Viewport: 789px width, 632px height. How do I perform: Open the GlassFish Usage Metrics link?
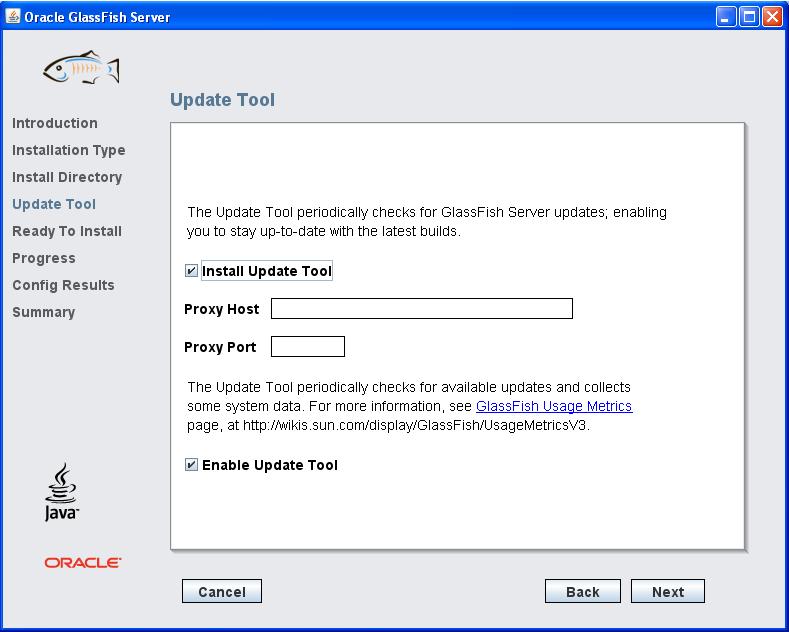click(554, 406)
